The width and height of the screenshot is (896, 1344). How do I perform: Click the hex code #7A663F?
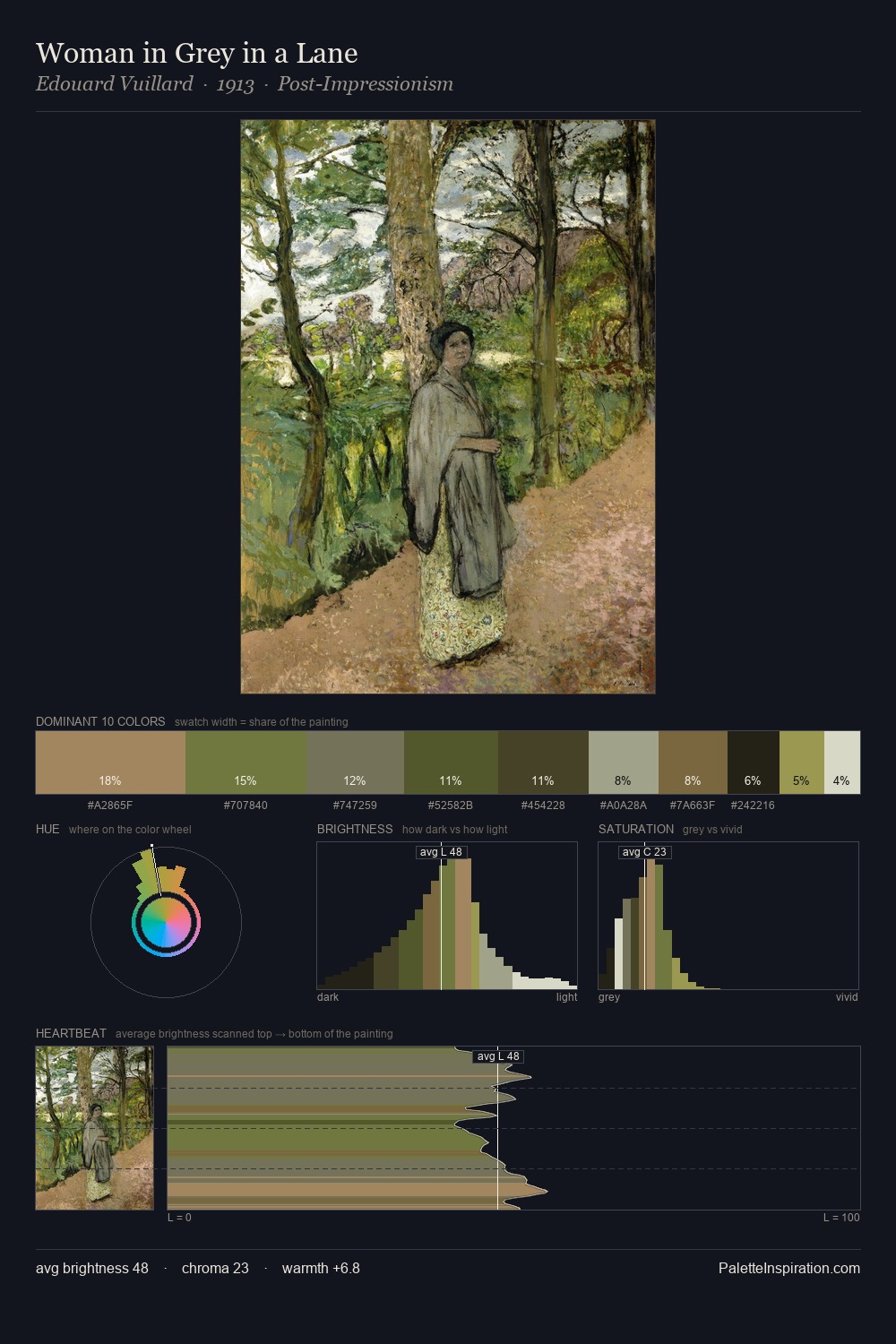coord(693,806)
